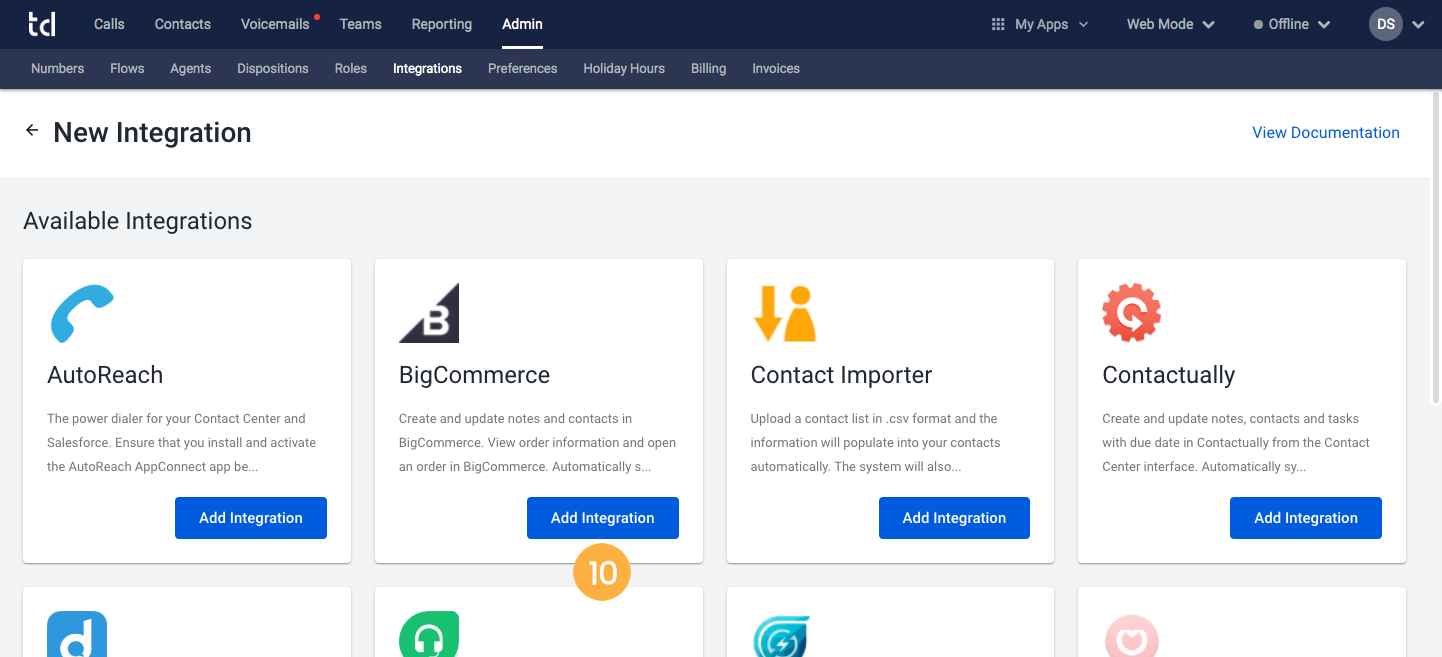Open the Offline status dropdown
The image size is (1442, 657).
click(1292, 24)
